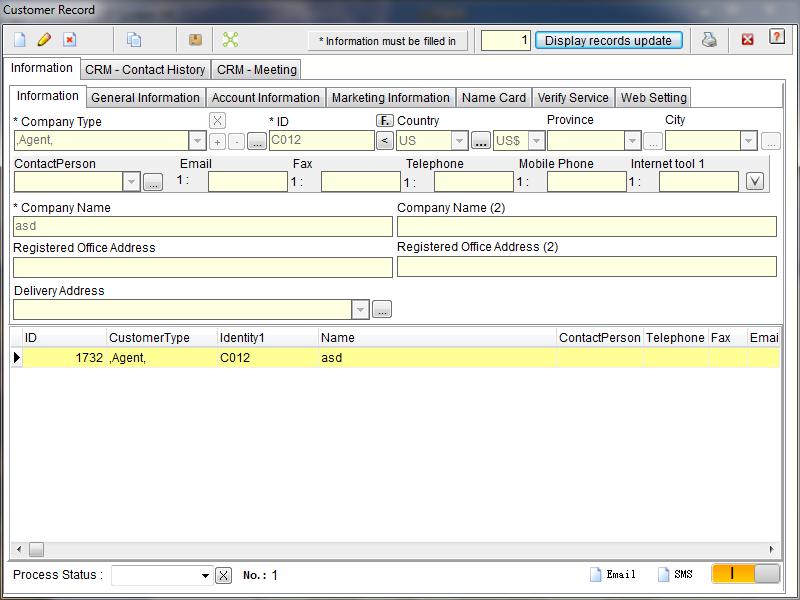Image resolution: width=800 pixels, height=600 pixels.
Task: Click the Registered Office Address (2) field
Action: (x=587, y=266)
